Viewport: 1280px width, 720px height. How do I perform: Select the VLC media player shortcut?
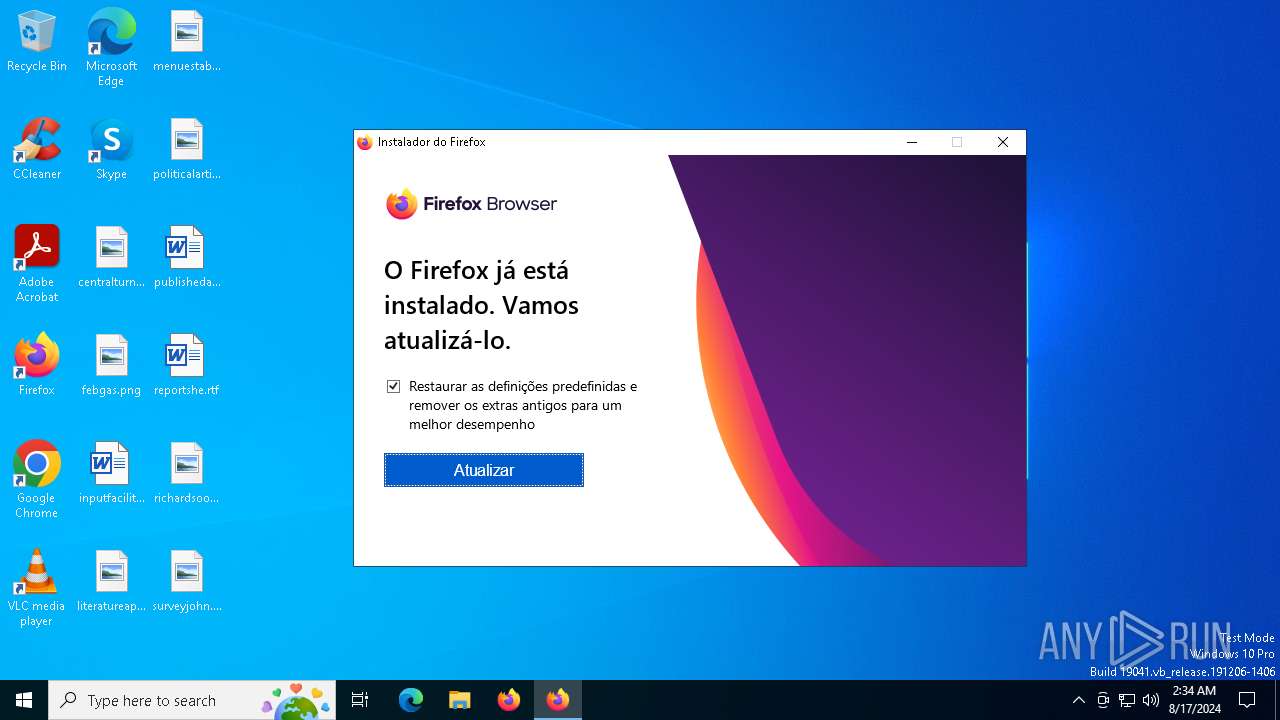pyautogui.click(x=37, y=588)
